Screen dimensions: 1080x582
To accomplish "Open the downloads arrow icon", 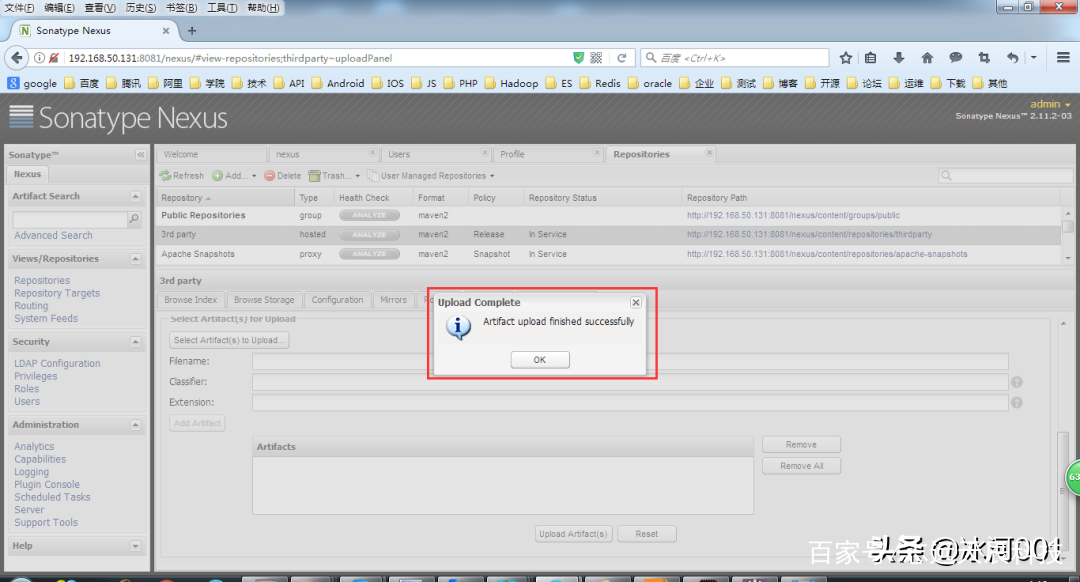I will click(x=898, y=58).
